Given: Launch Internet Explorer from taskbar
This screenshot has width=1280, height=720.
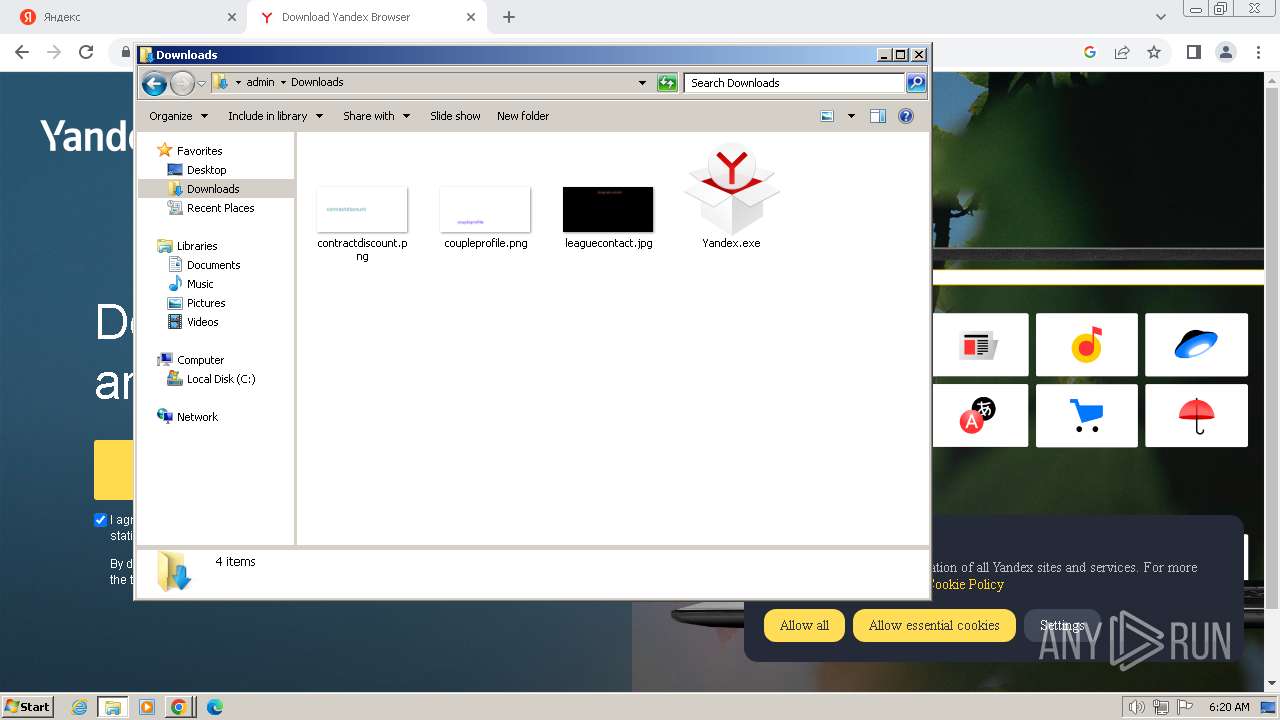Looking at the screenshot, I should coord(80,707).
